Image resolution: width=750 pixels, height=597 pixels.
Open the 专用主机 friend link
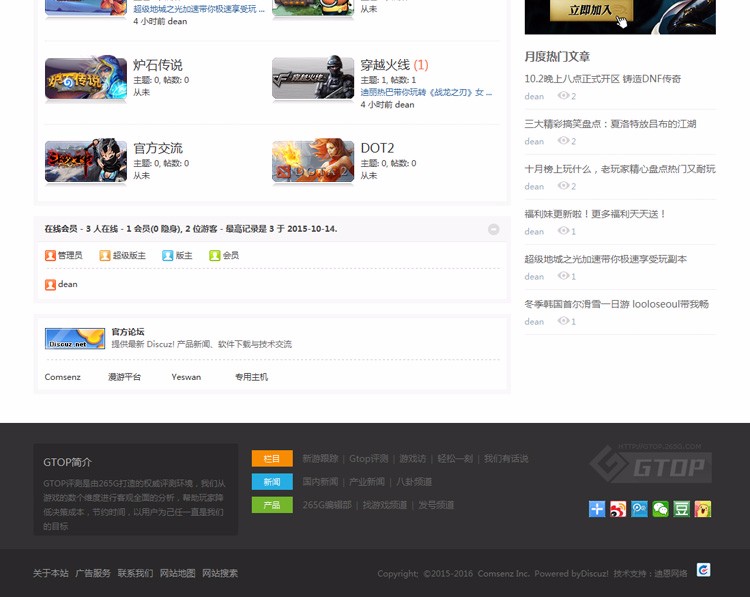(x=252, y=377)
